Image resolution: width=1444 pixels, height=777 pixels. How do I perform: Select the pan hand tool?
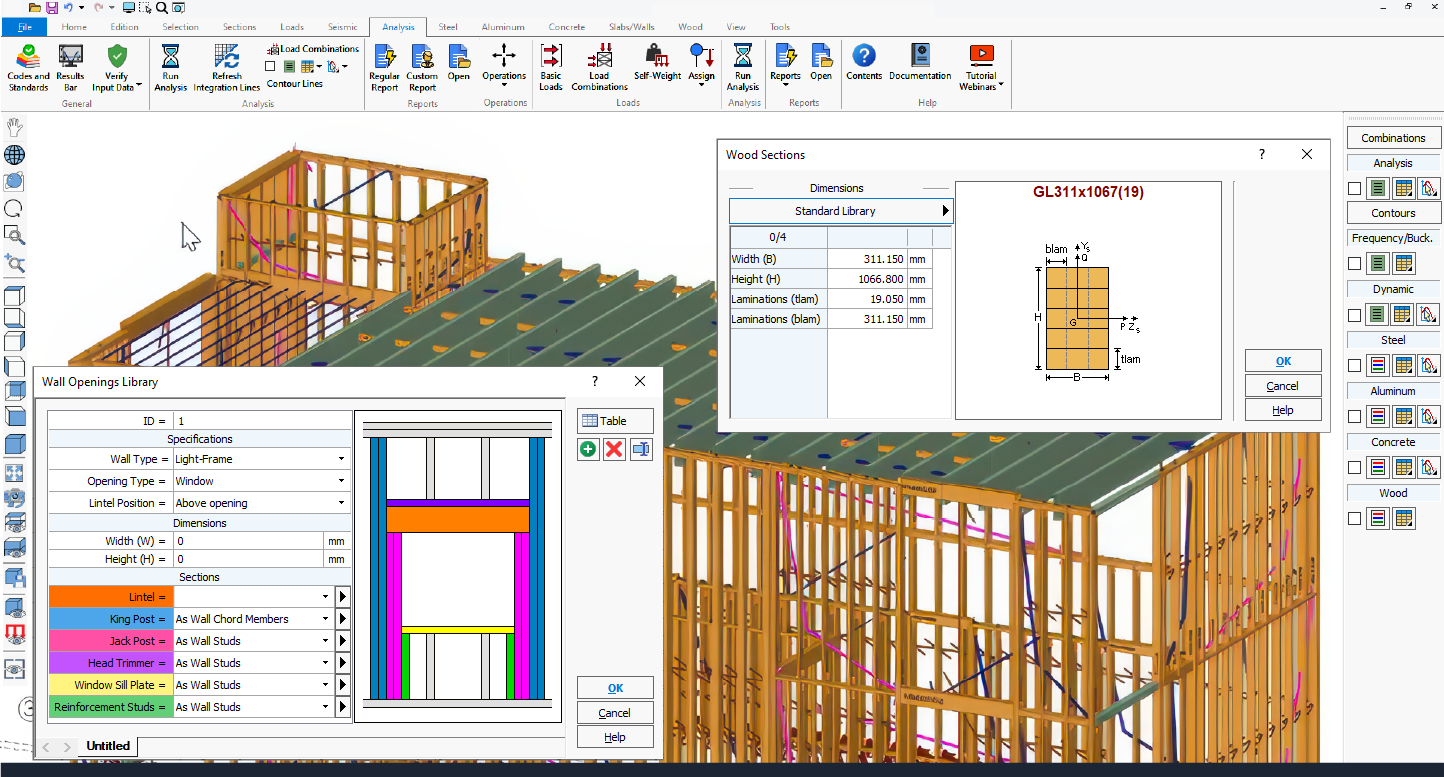14,127
